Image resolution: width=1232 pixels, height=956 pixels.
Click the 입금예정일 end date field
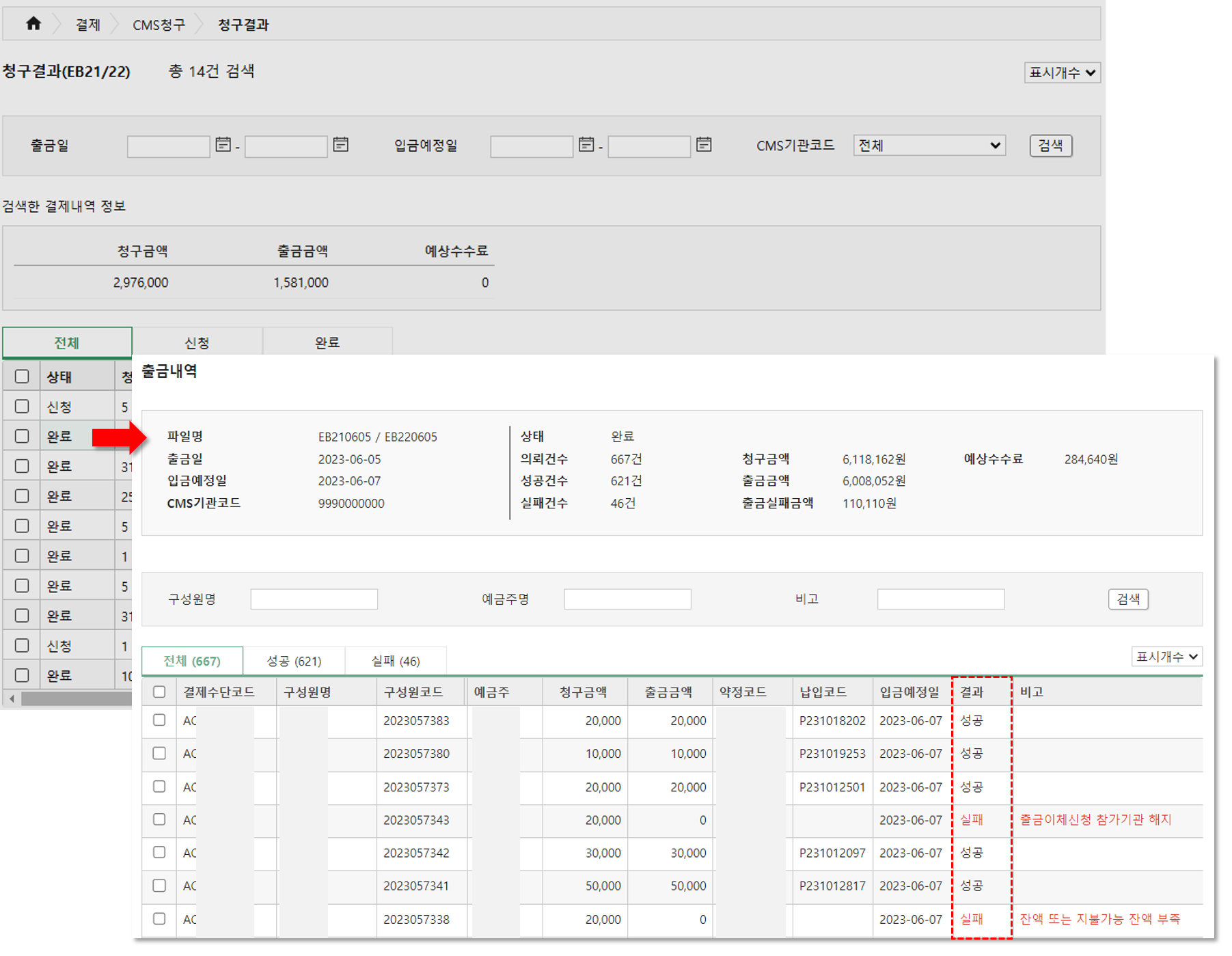[649, 146]
